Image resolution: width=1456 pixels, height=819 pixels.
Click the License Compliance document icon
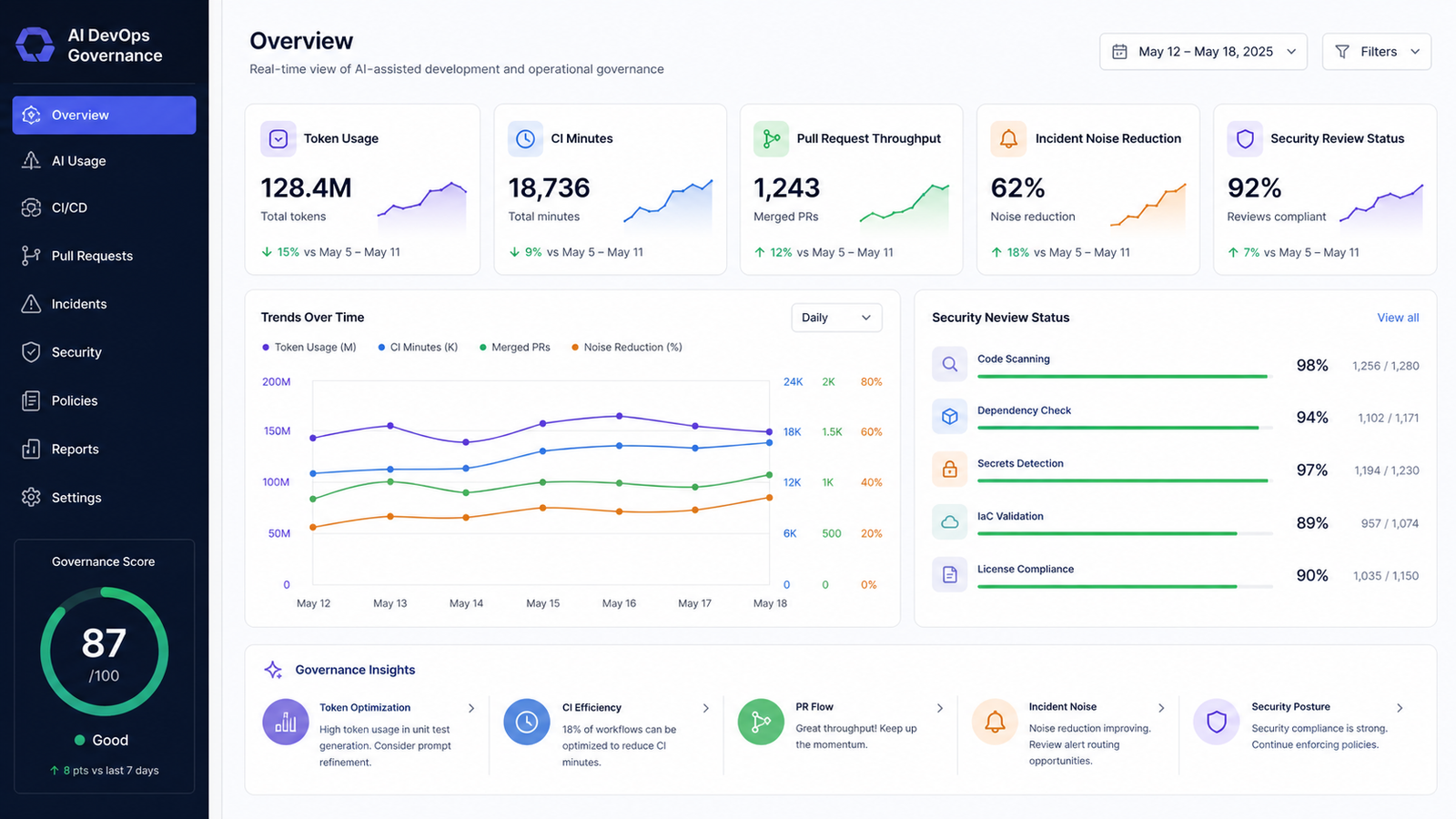pyautogui.click(x=949, y=575)
